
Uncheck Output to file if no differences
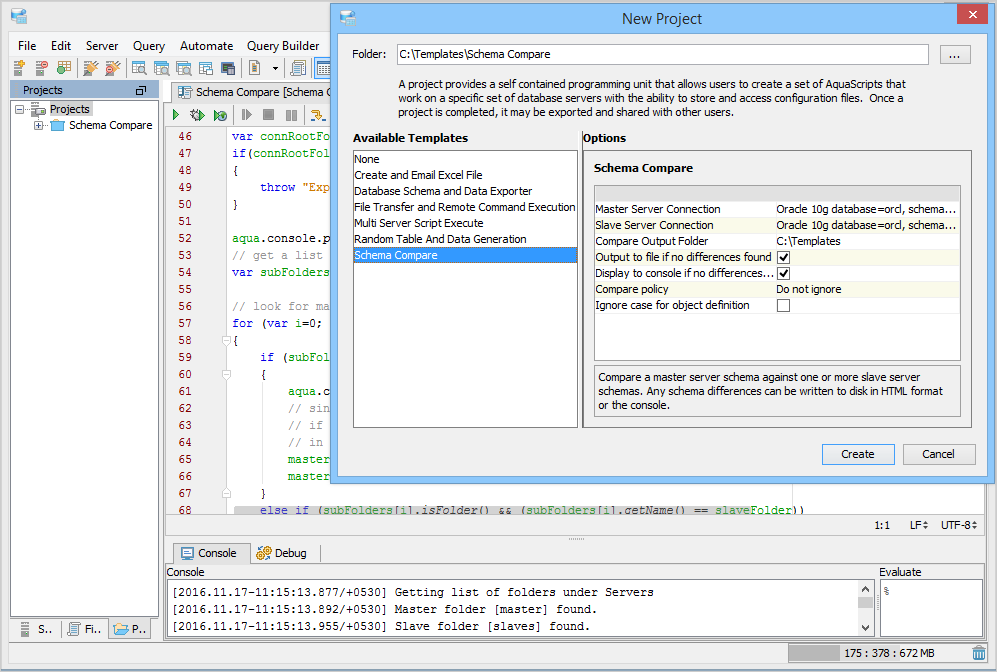coord(783,257)
